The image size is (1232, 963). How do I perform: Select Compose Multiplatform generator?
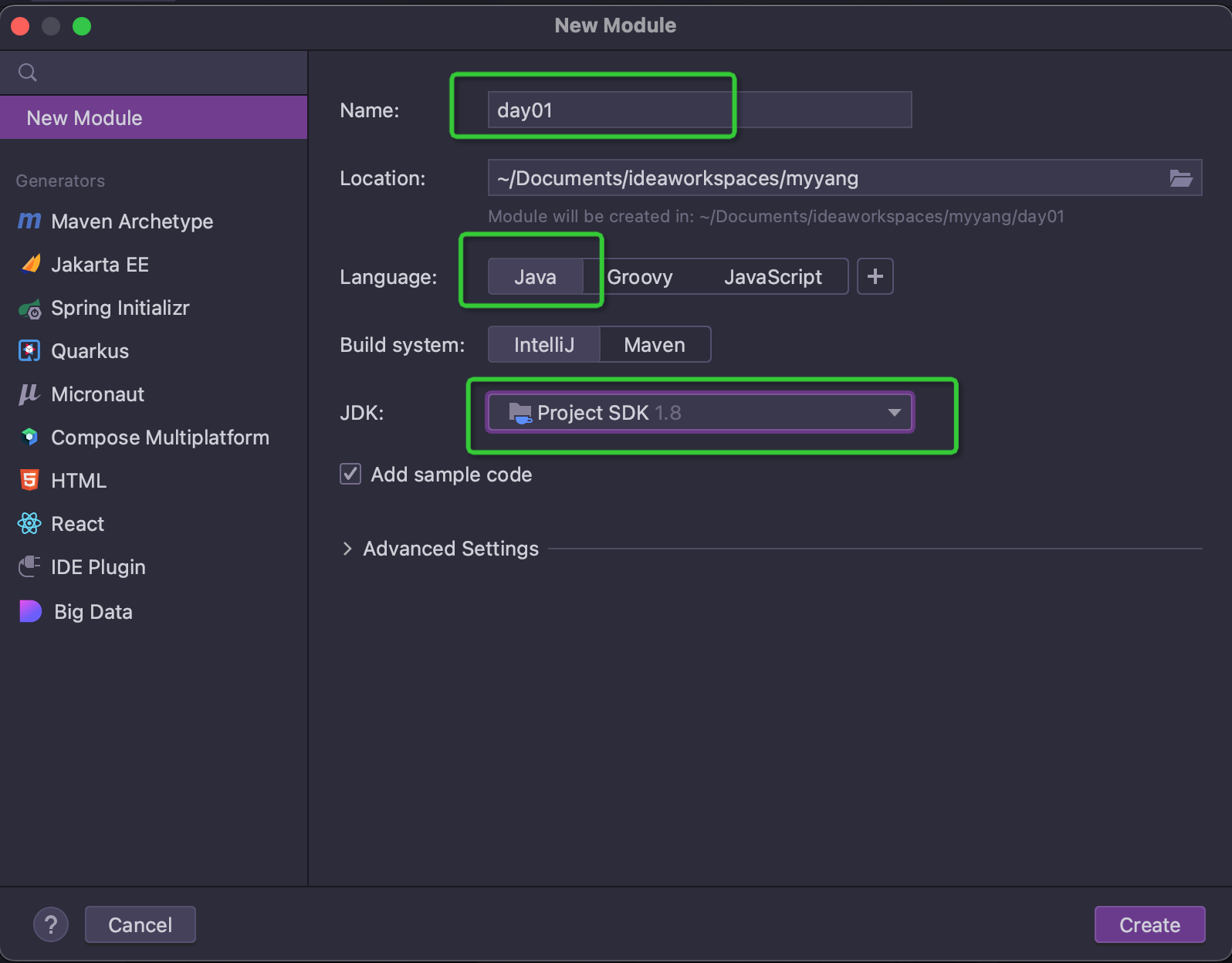[x=154, y=438]
